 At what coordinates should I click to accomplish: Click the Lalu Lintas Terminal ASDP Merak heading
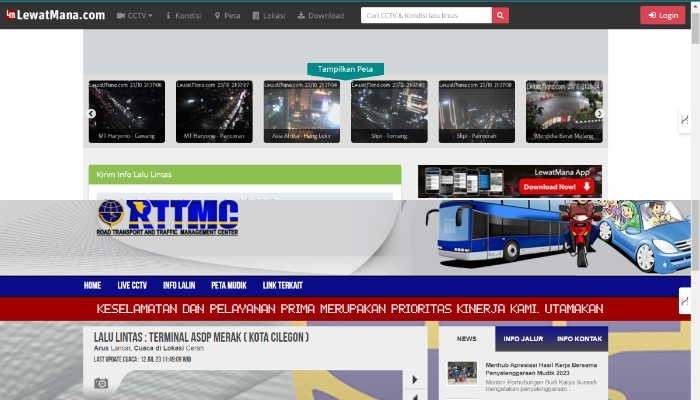point(201,338)
